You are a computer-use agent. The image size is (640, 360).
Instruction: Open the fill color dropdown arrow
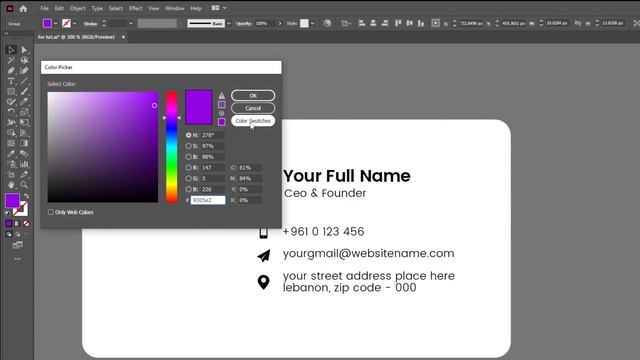click(x=56, y=23)
